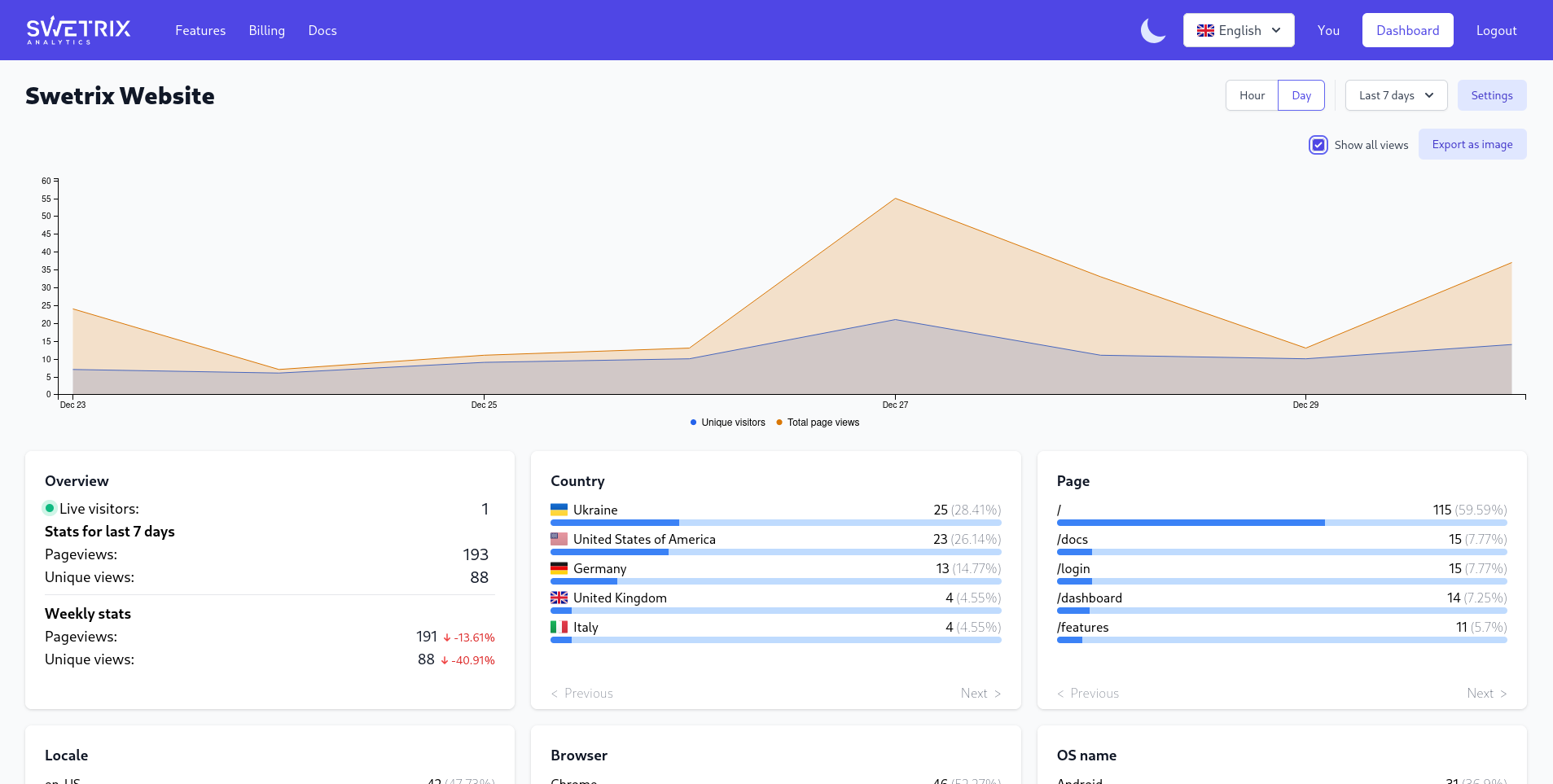The height and width of the screenshot is (784, 1553).
Task: Click the Italy flag icon
Action: pos(559,627)
